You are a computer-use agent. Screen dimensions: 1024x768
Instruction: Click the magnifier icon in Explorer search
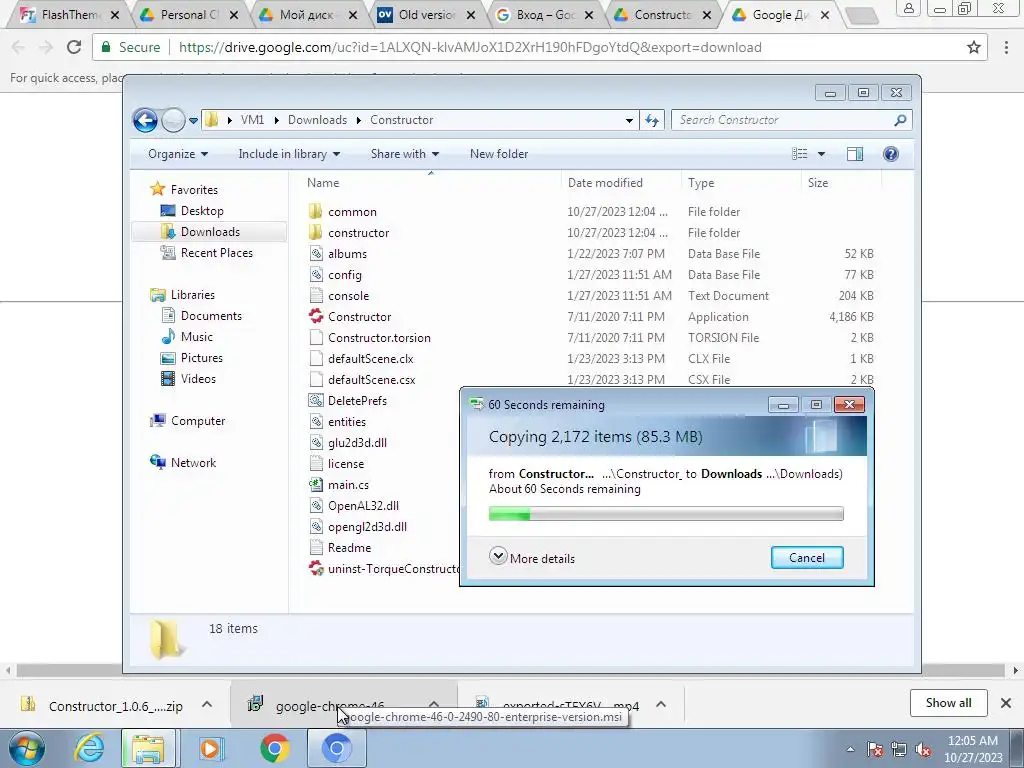click(x=901, y=120)
